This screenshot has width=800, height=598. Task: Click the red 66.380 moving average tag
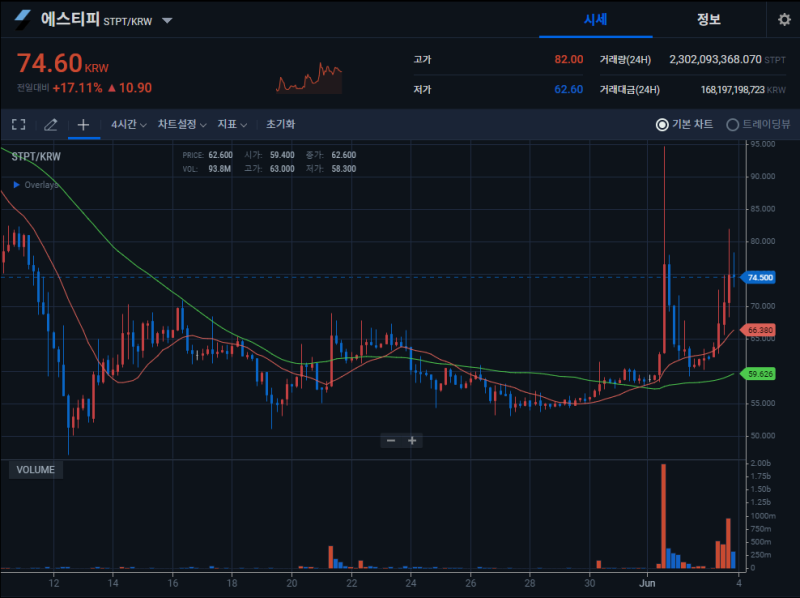[759, 330]
